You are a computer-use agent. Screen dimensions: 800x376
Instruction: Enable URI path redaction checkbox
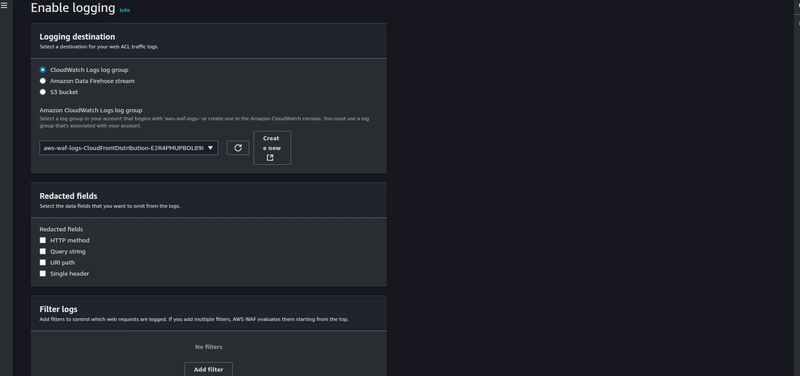pos(43,263)
